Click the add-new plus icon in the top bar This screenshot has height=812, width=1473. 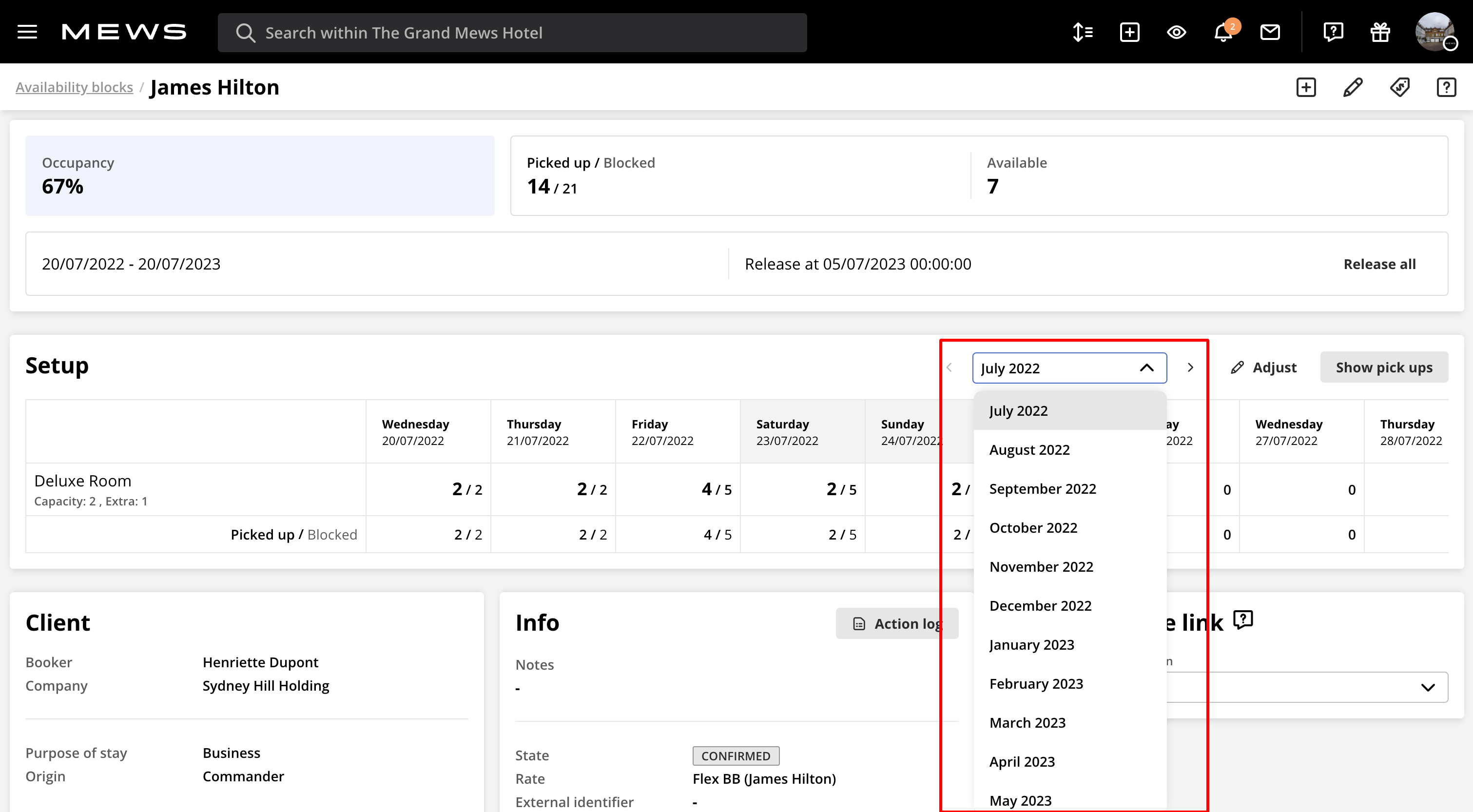click(1129, 32)
